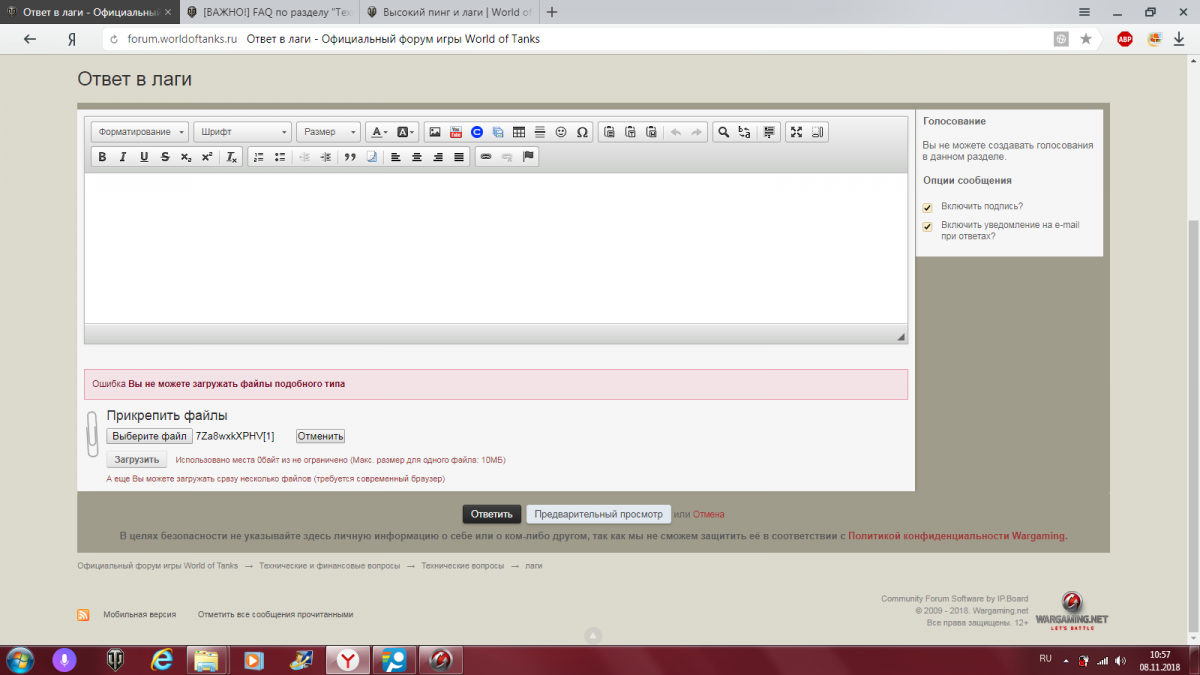Click the RU language indicator
This screenshot has width=1200, height=675.
pyautogui.click(x=1046, y=658)
